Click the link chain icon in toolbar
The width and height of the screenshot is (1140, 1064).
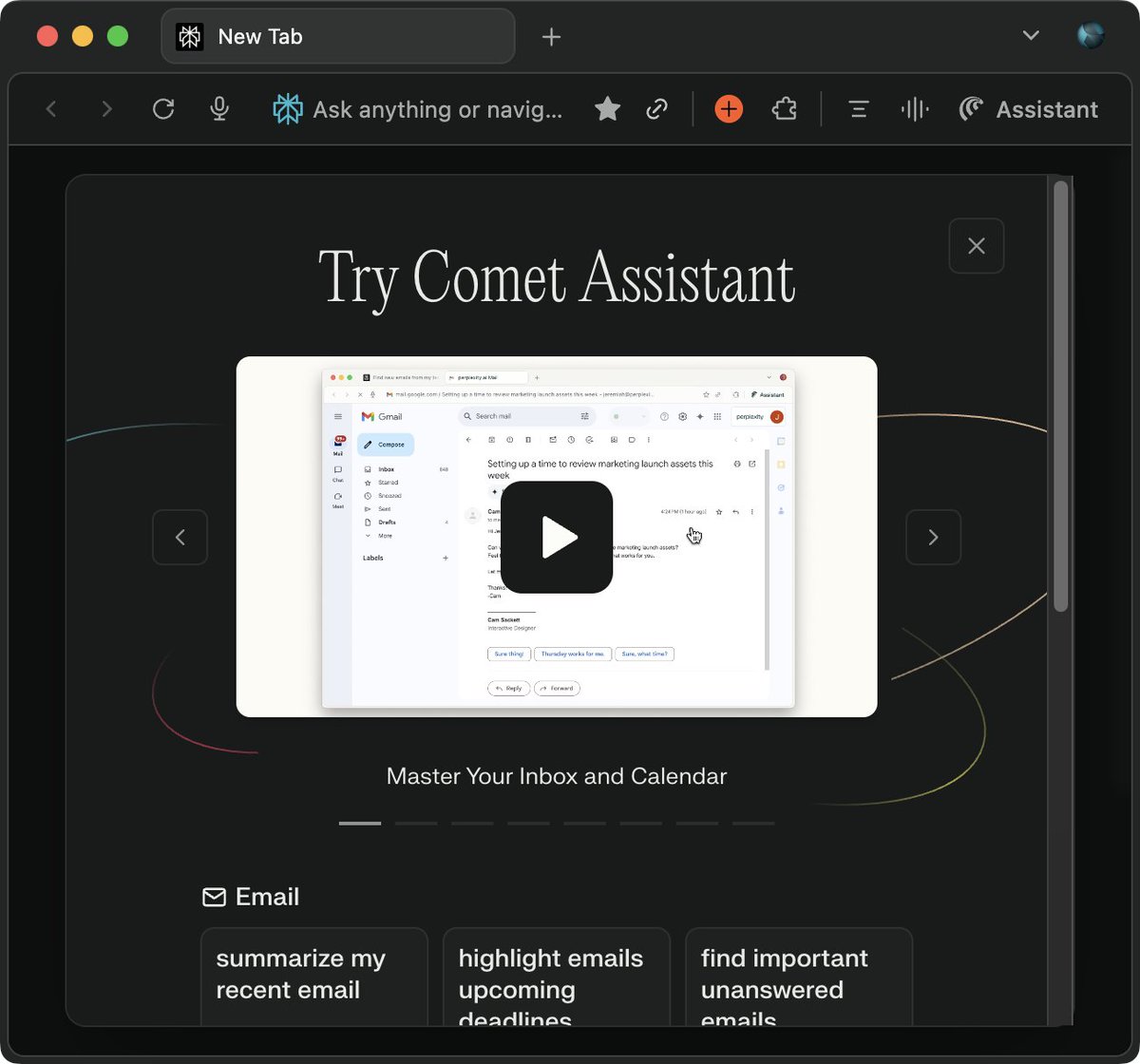(x=656, y=109)
